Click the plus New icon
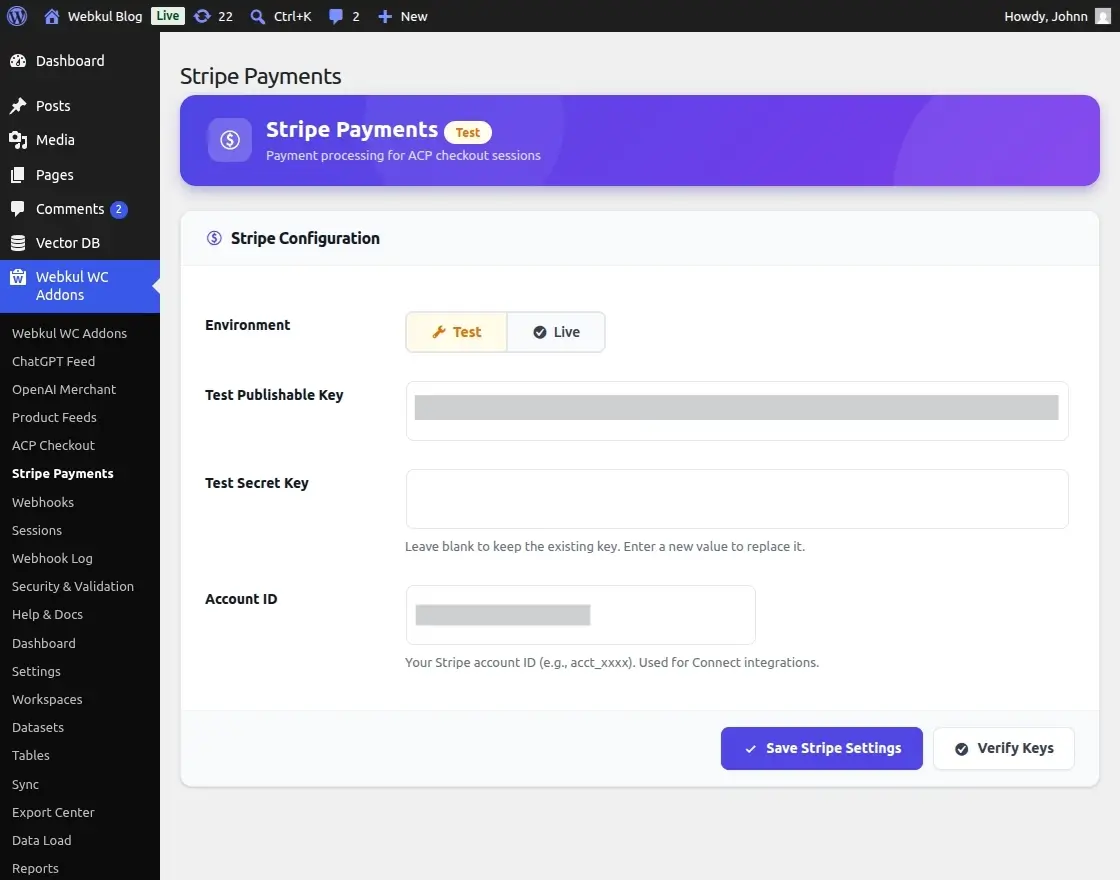 tap(385, 16)
